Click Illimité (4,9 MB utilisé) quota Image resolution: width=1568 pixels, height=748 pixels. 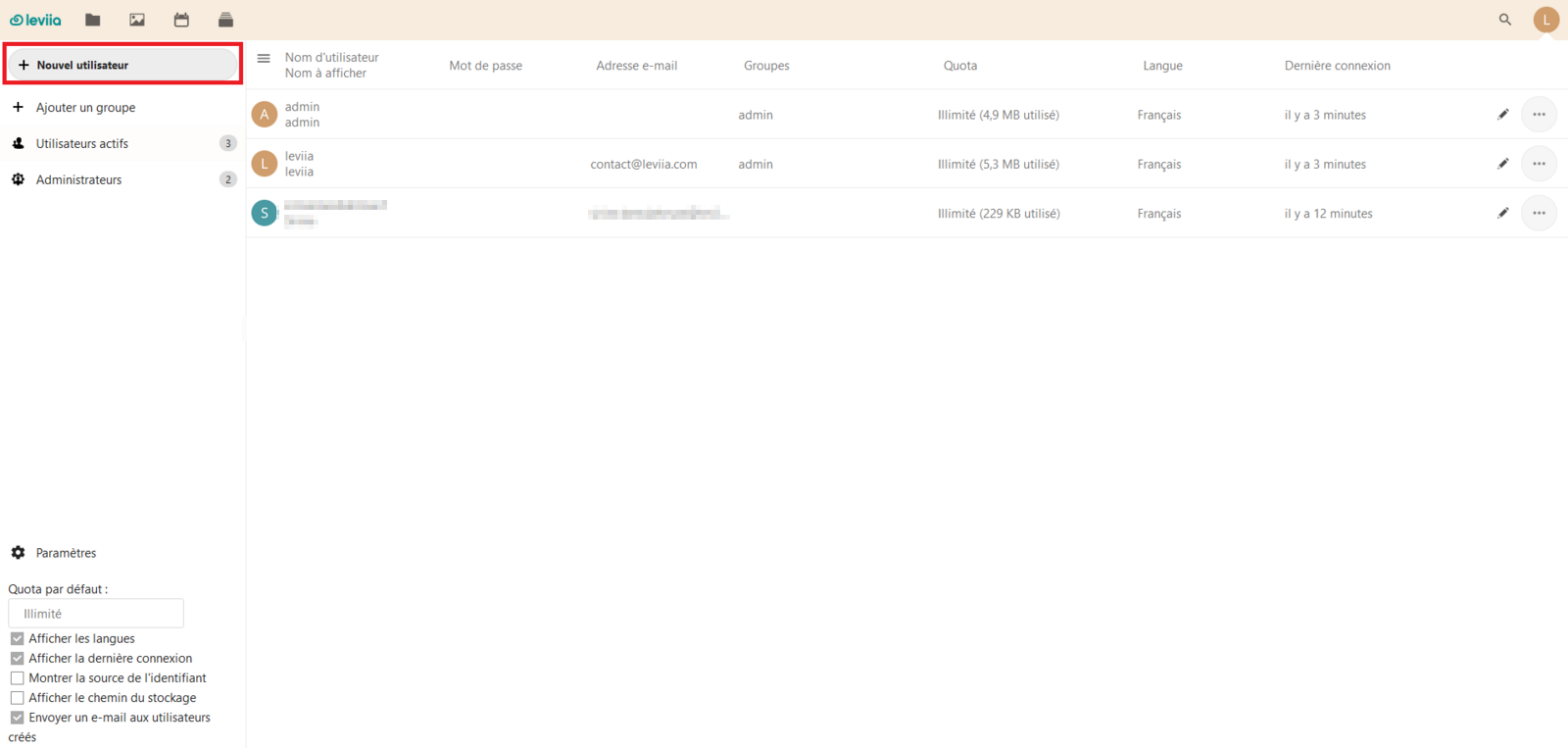999,115
